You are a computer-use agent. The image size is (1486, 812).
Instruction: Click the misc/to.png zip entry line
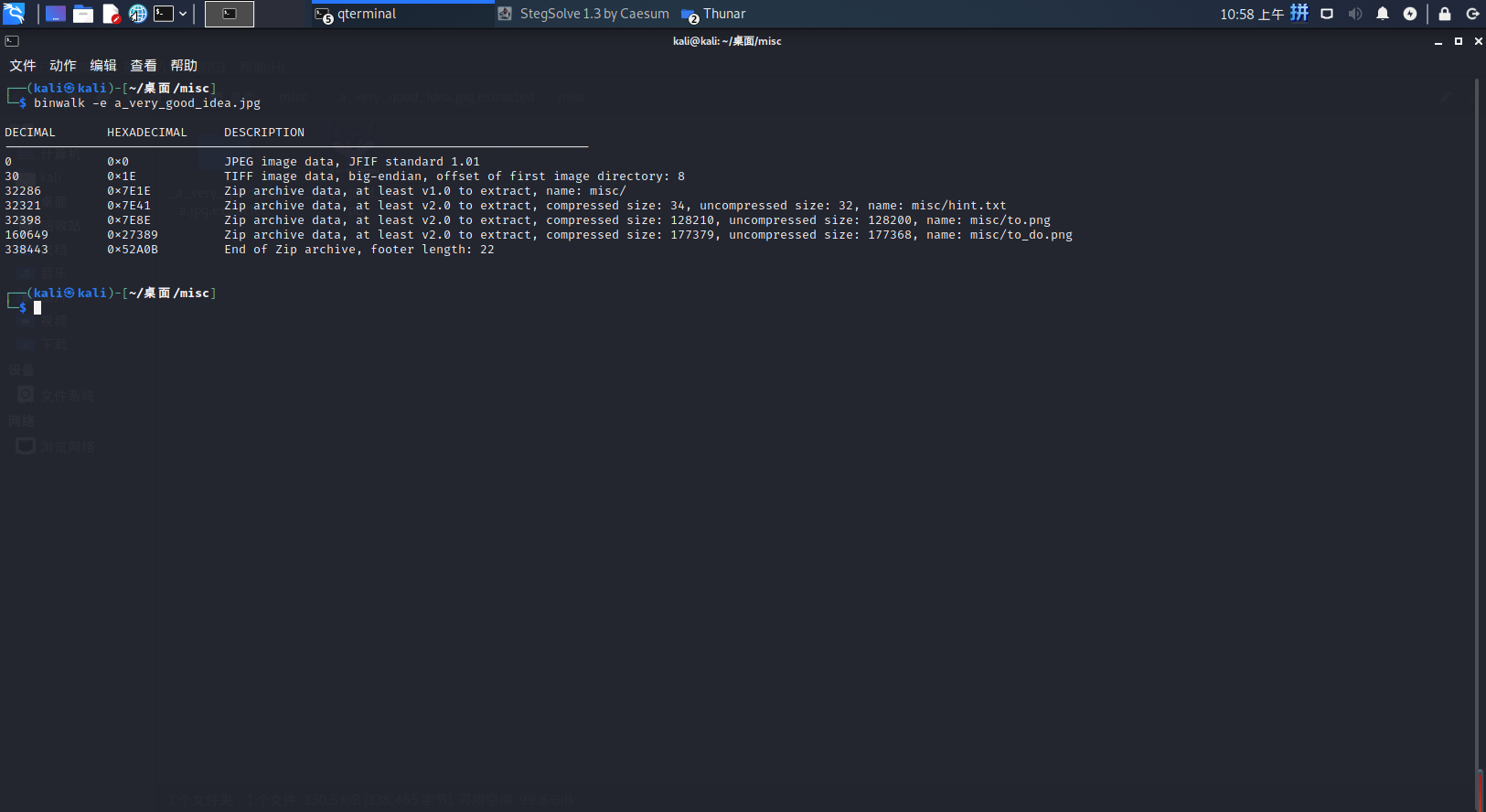(637, 220)
